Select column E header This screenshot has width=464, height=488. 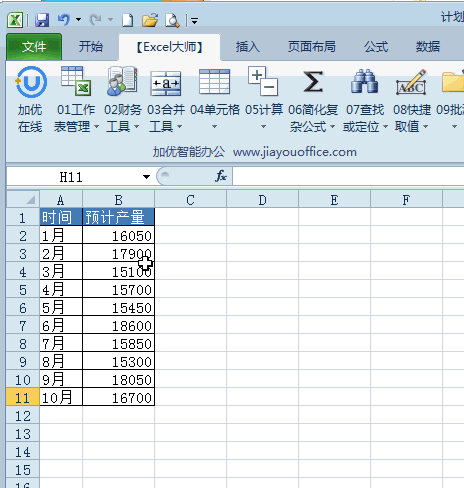(334, 200)
